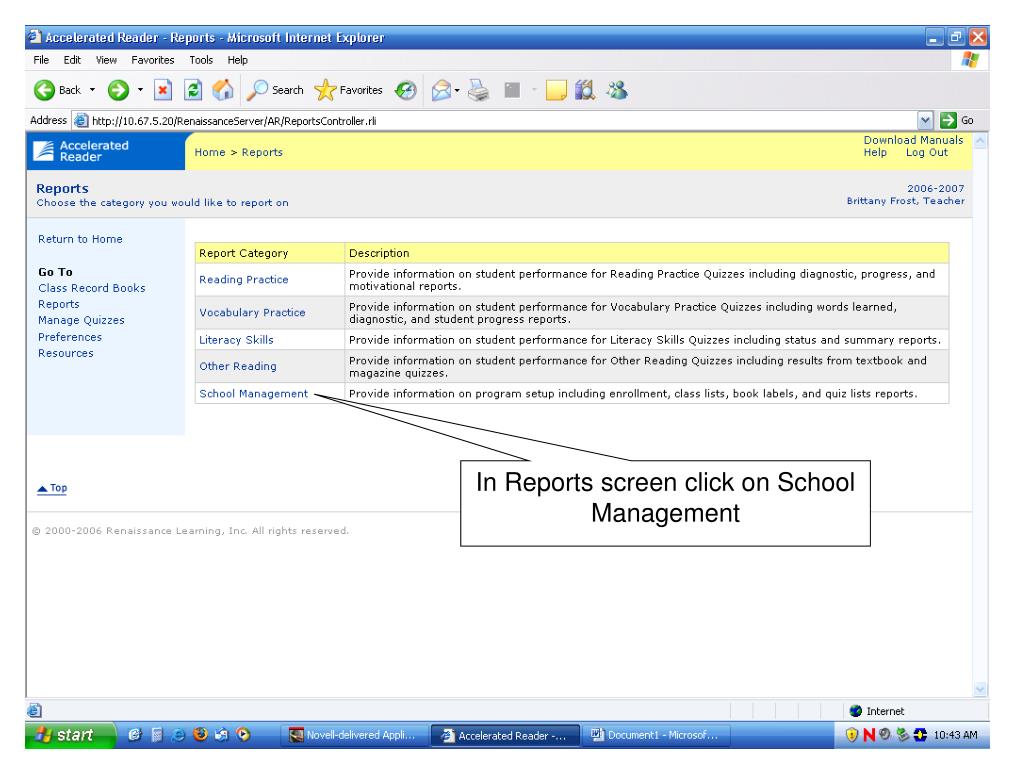Open the Edit menu
Viewport: 1024px width, 768px height.
(72, 60)
